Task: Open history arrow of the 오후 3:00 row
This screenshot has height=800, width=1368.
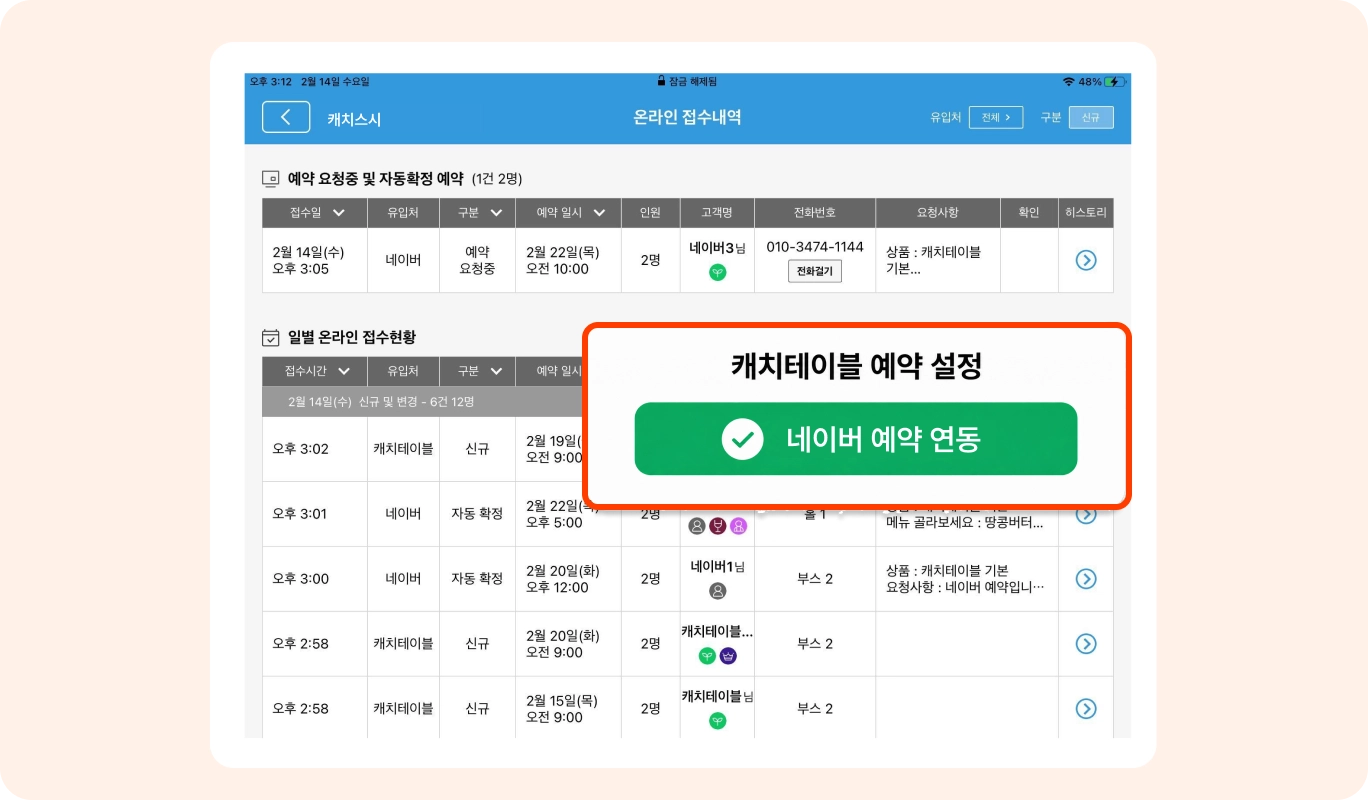Action: (x=1086, y=579)
